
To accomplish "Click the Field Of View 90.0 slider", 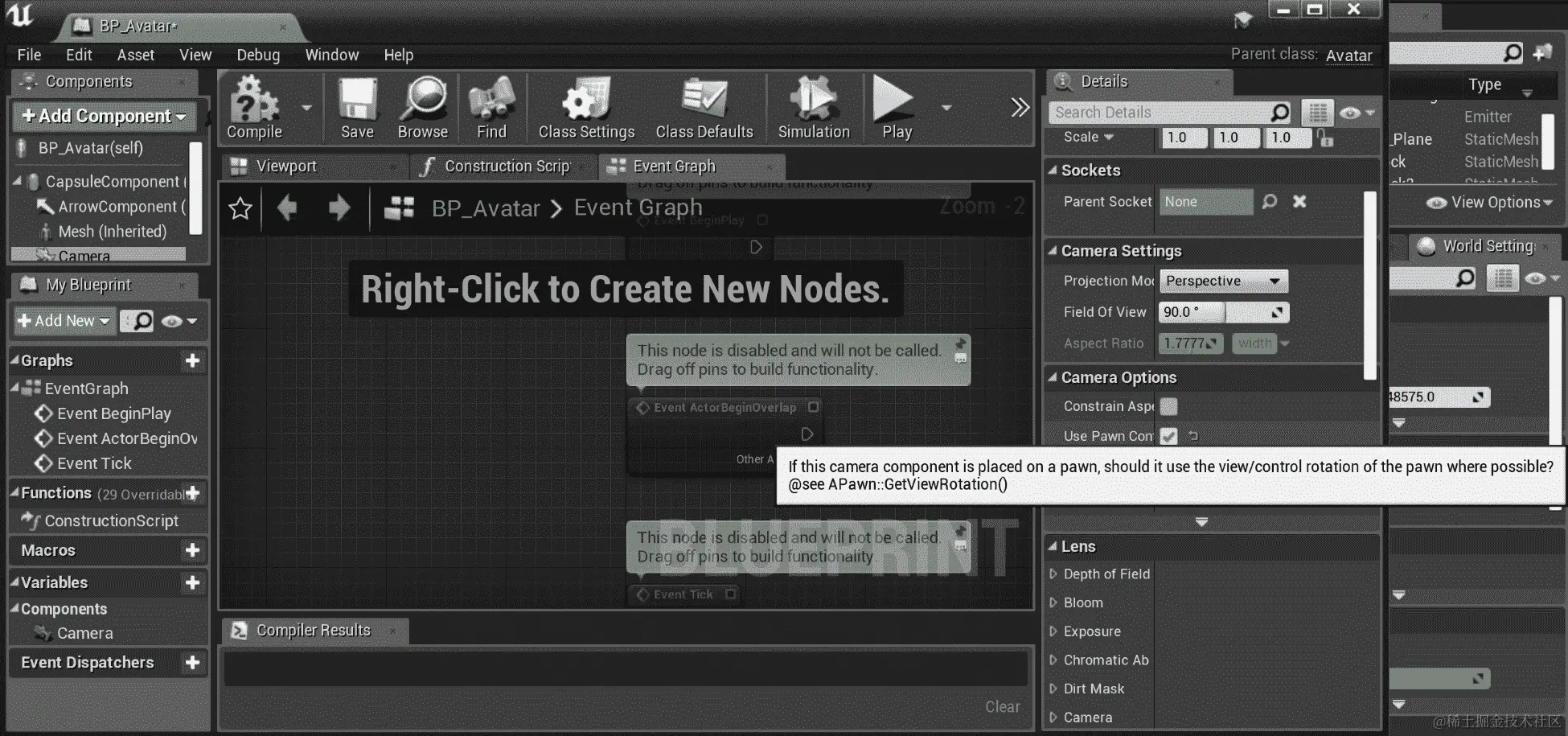I will click(1224, 312).
